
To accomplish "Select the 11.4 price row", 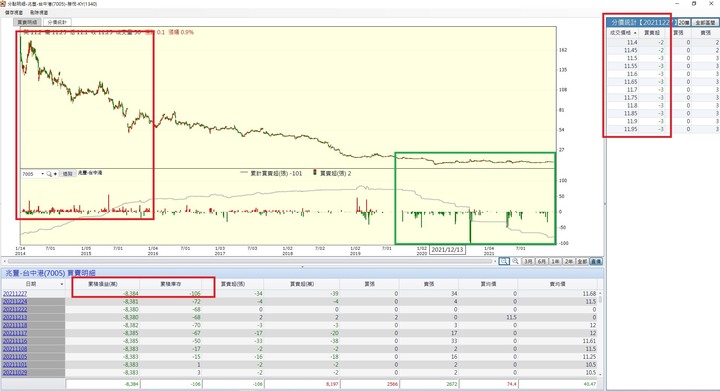I will [663, 42].
